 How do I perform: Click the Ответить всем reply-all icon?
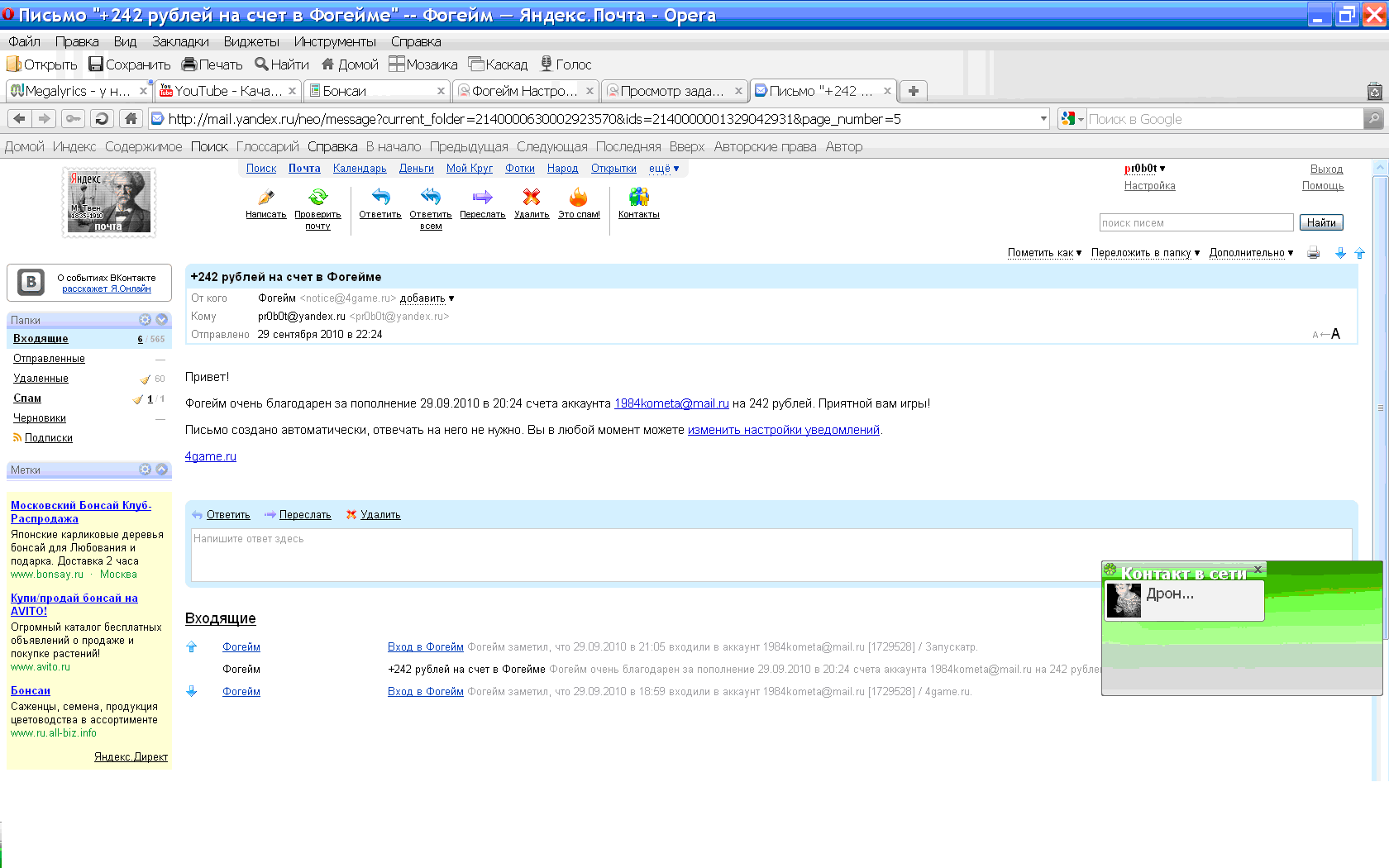[x=431, y=197]
